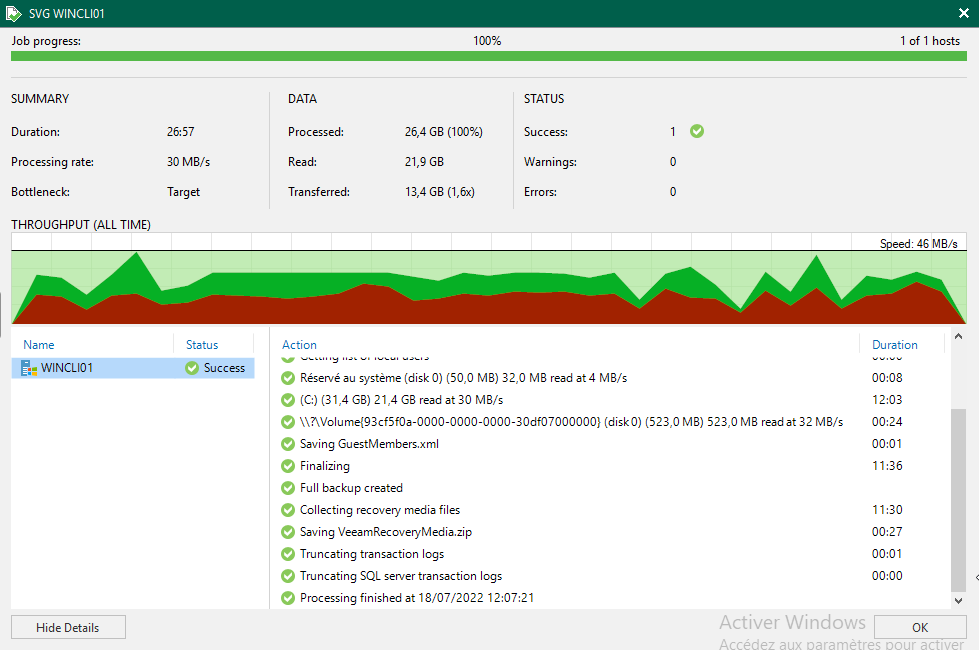Click the Processing rate value 30 MB/s

[189, 162]
